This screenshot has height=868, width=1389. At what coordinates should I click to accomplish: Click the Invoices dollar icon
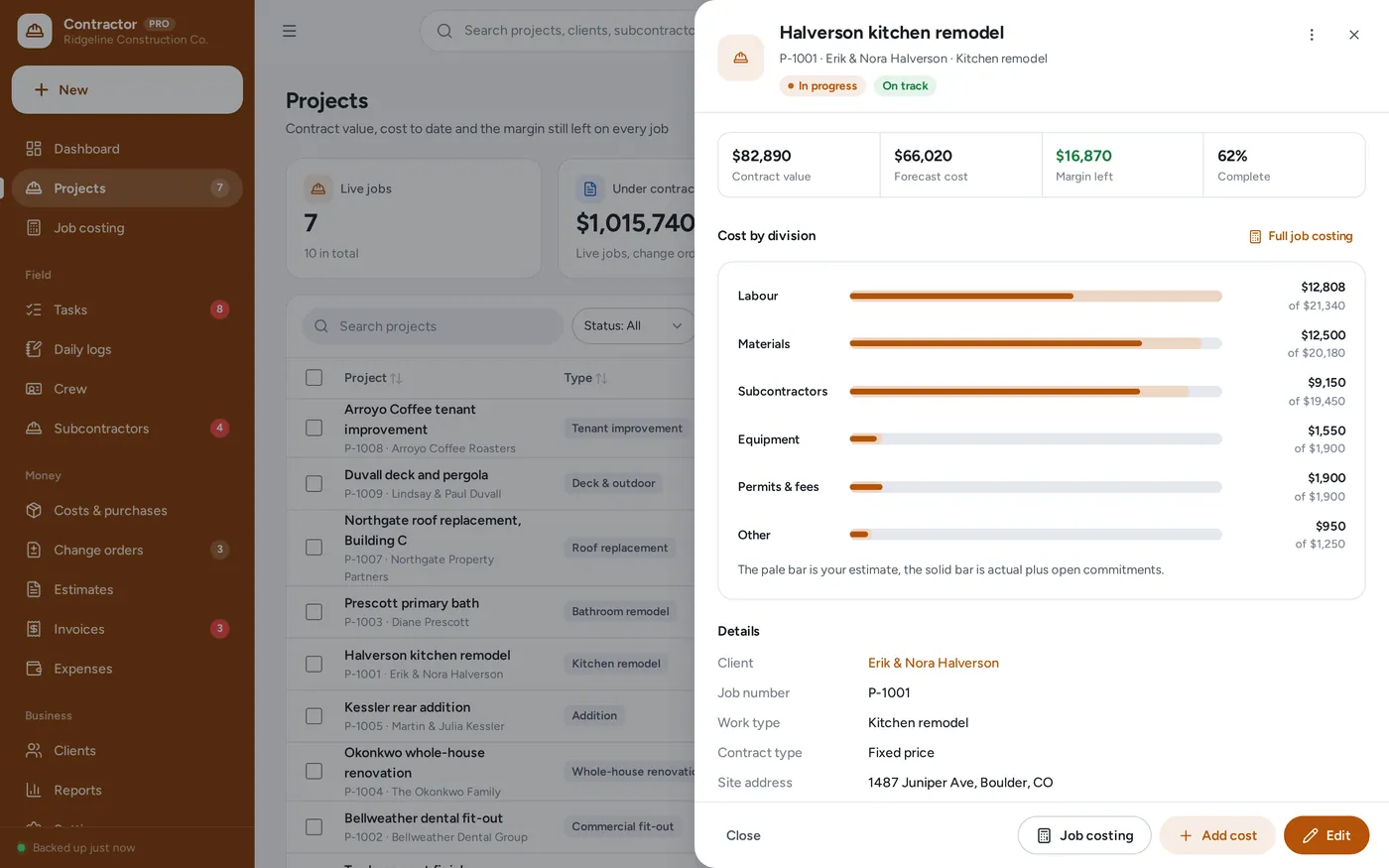point(34,629)
